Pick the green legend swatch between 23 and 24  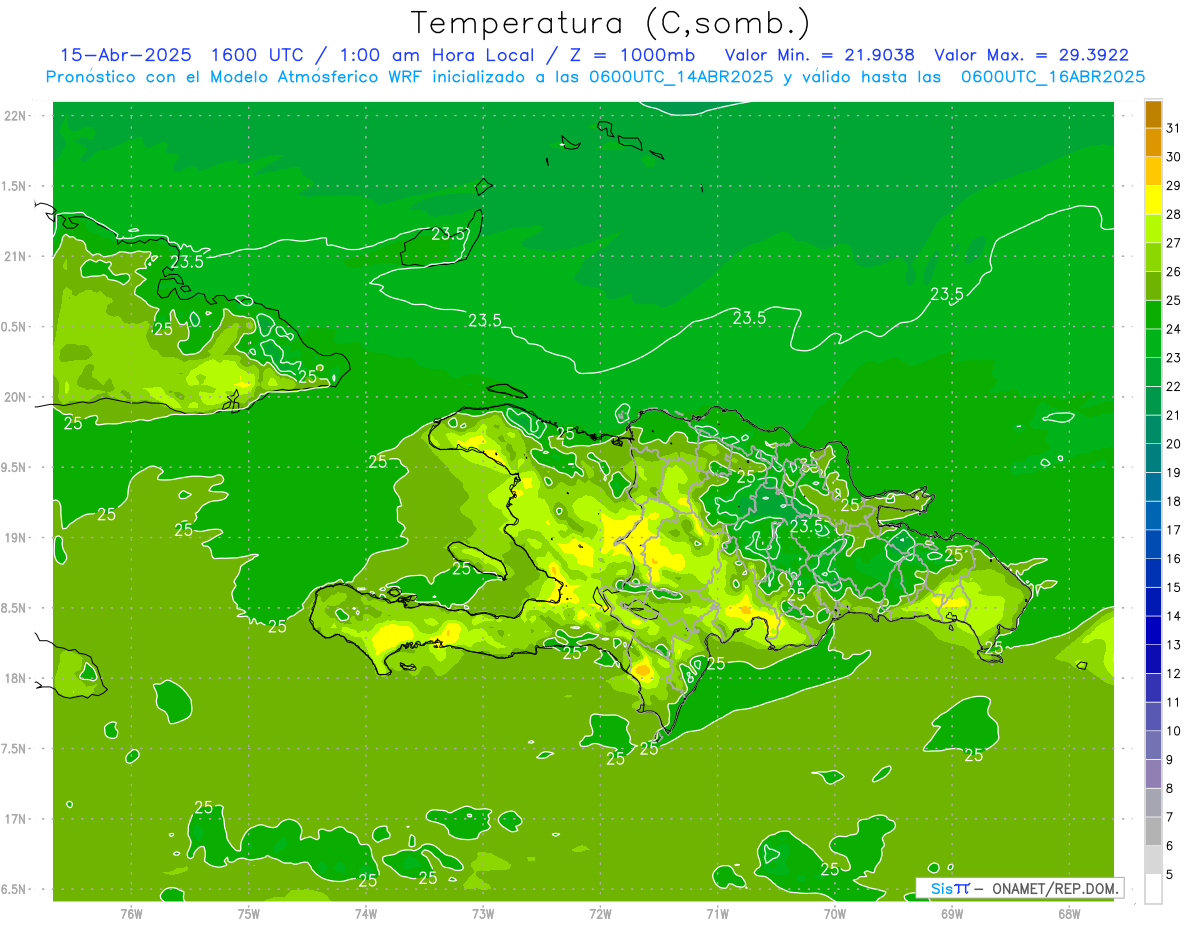(x=1153, y=343)
